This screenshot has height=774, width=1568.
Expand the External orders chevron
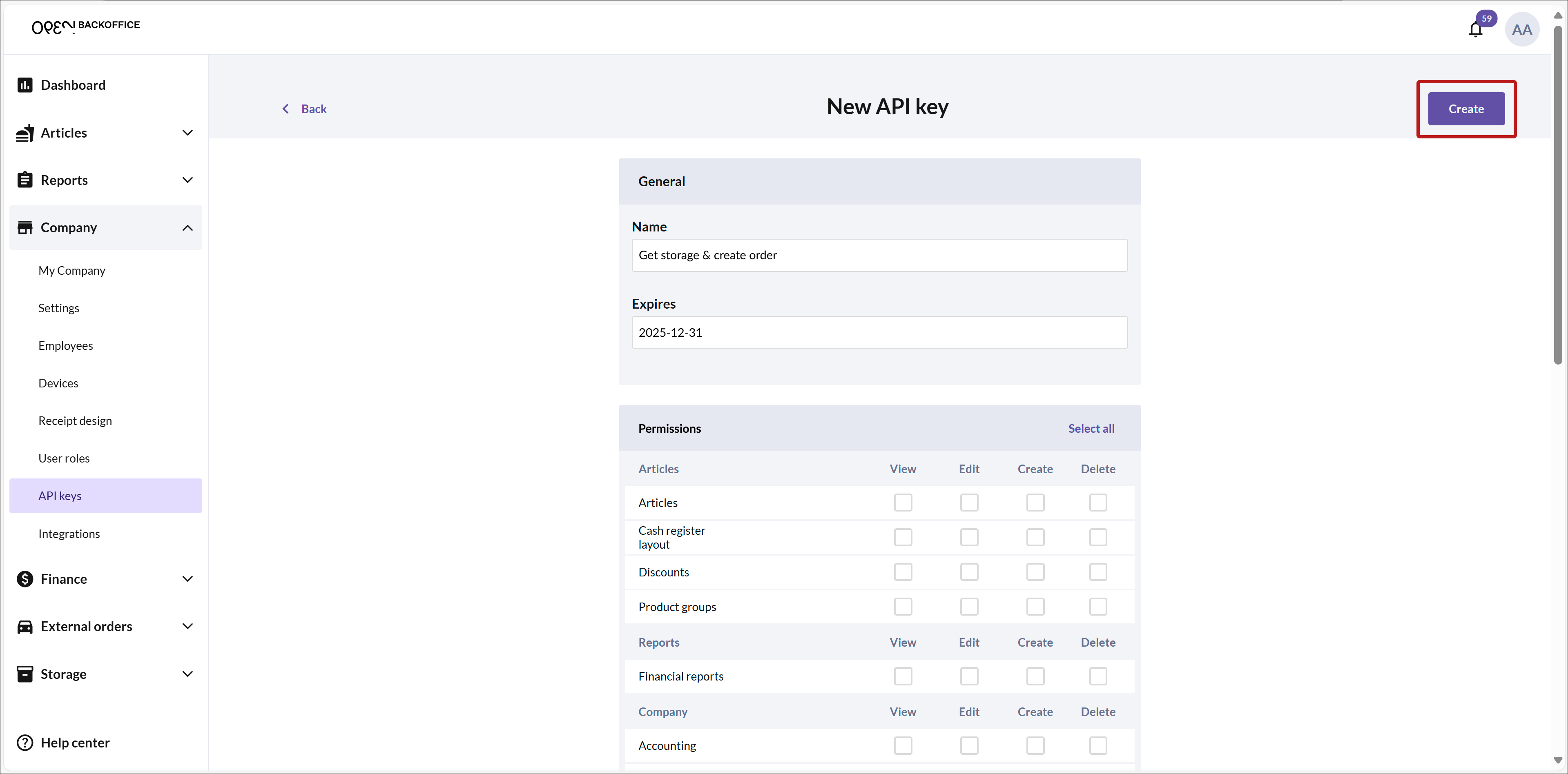coord(187,626)
